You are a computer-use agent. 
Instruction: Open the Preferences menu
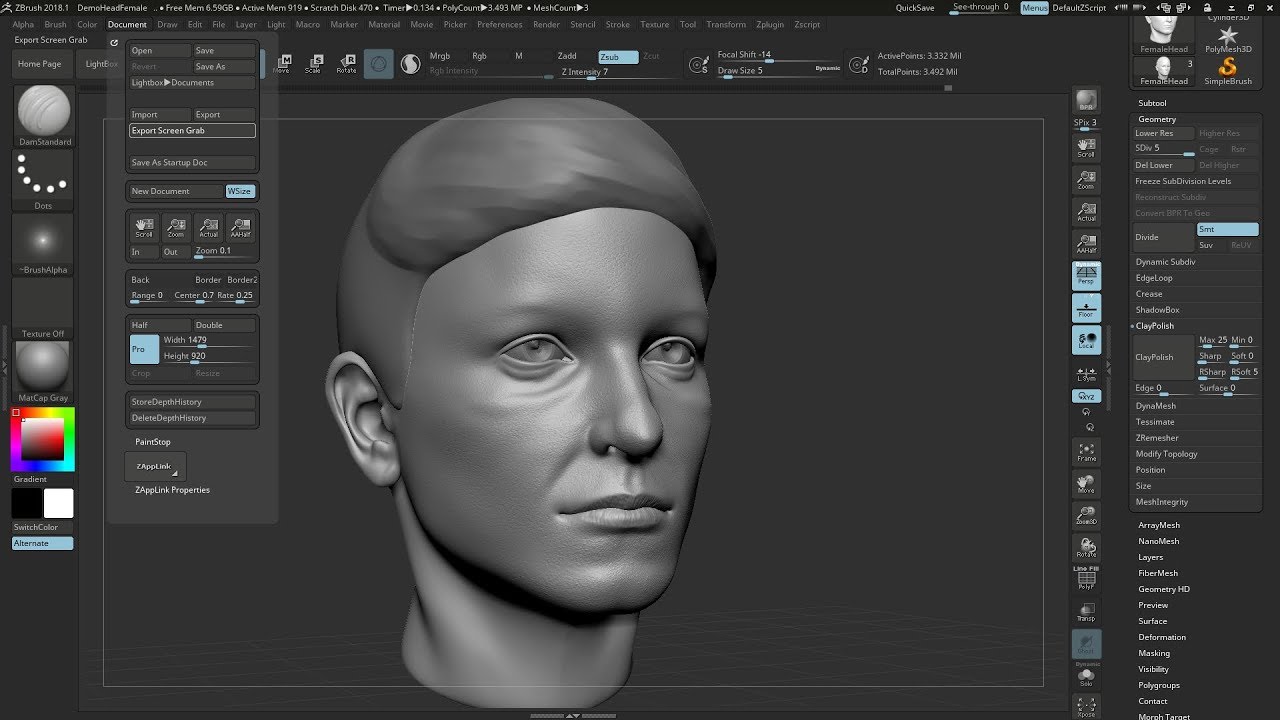(x=499, y=24)
